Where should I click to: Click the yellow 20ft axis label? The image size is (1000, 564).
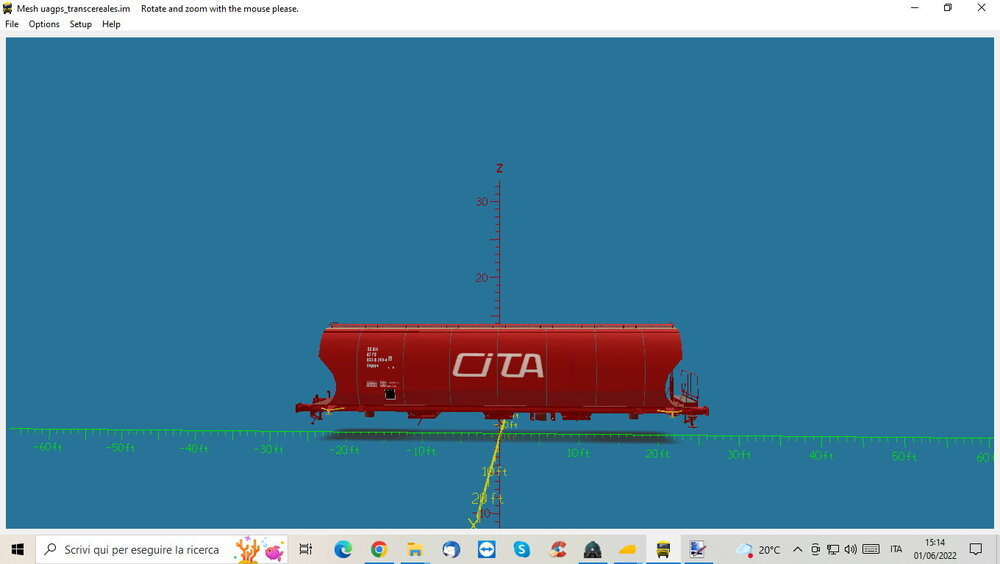pyautogui.click(x=487, y=499)
